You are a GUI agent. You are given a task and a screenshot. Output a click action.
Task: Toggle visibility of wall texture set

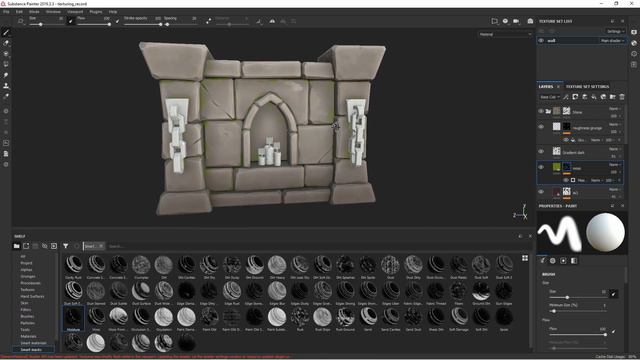(541, 40)
